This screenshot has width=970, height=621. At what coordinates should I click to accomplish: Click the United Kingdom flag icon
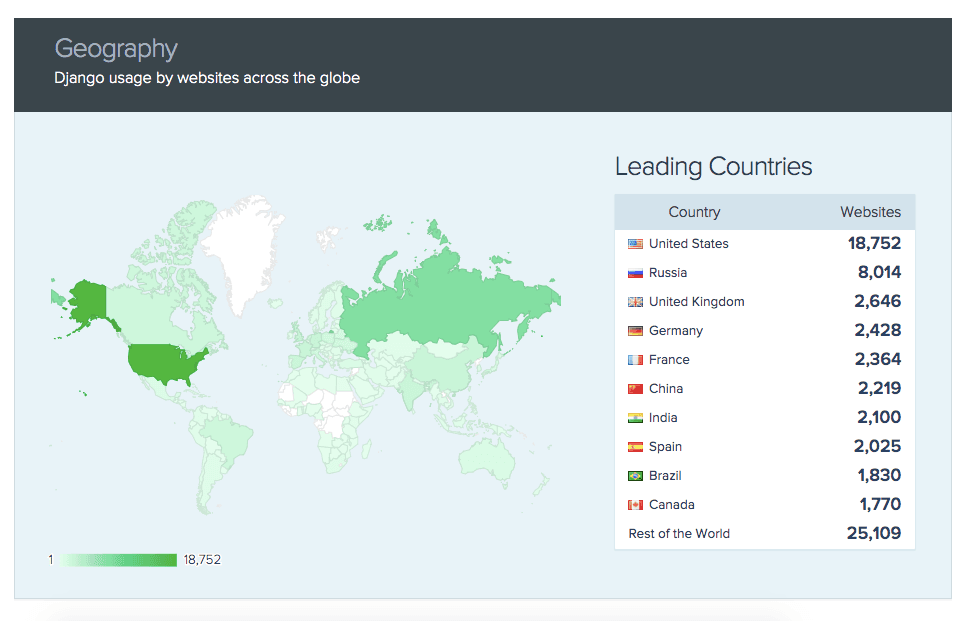635,302
